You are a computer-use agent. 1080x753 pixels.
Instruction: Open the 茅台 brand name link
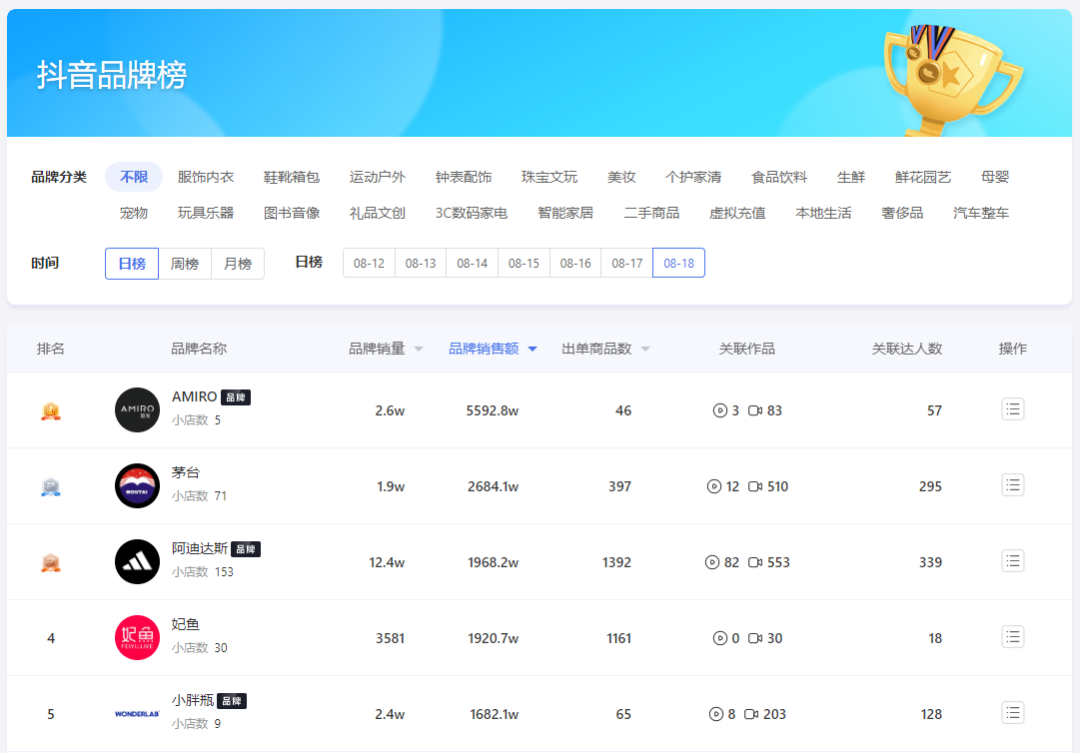pyautogui.click(x=186, y=473)
